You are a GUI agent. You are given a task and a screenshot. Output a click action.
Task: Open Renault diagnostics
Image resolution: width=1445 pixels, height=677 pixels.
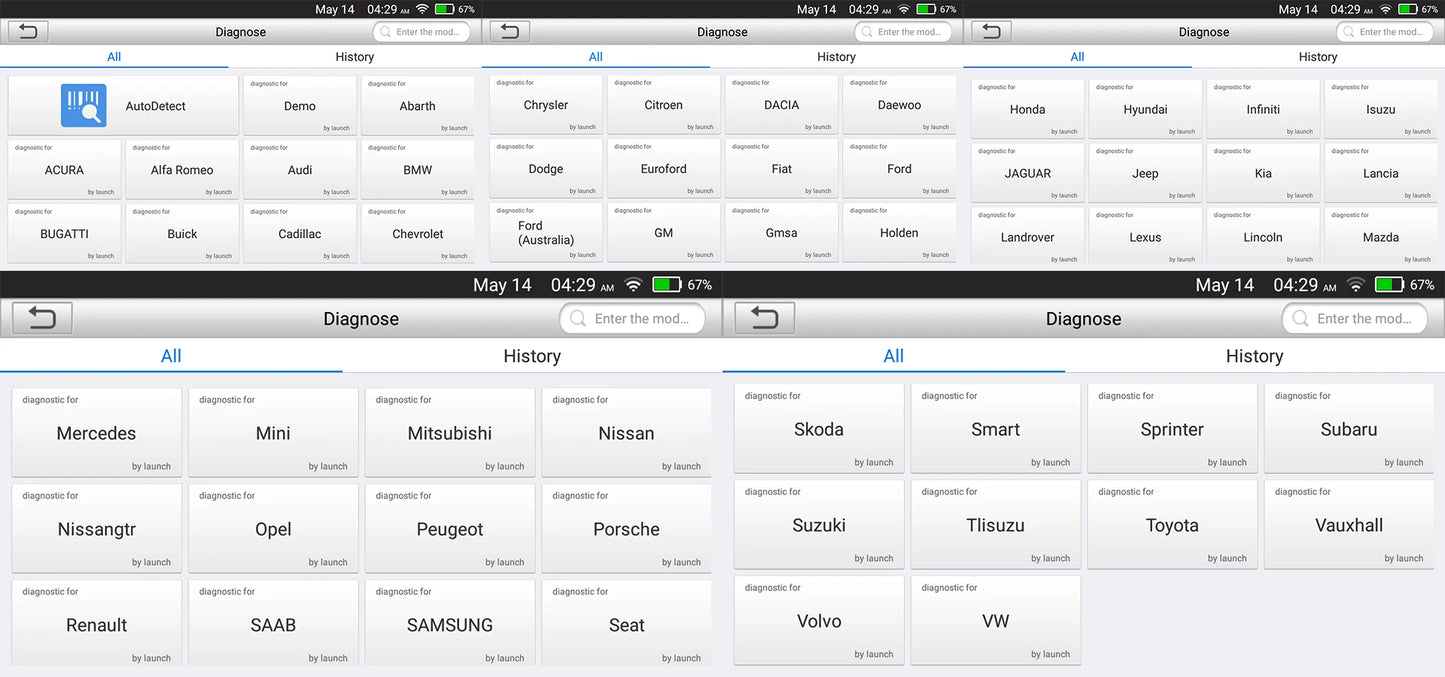point(97,625)
